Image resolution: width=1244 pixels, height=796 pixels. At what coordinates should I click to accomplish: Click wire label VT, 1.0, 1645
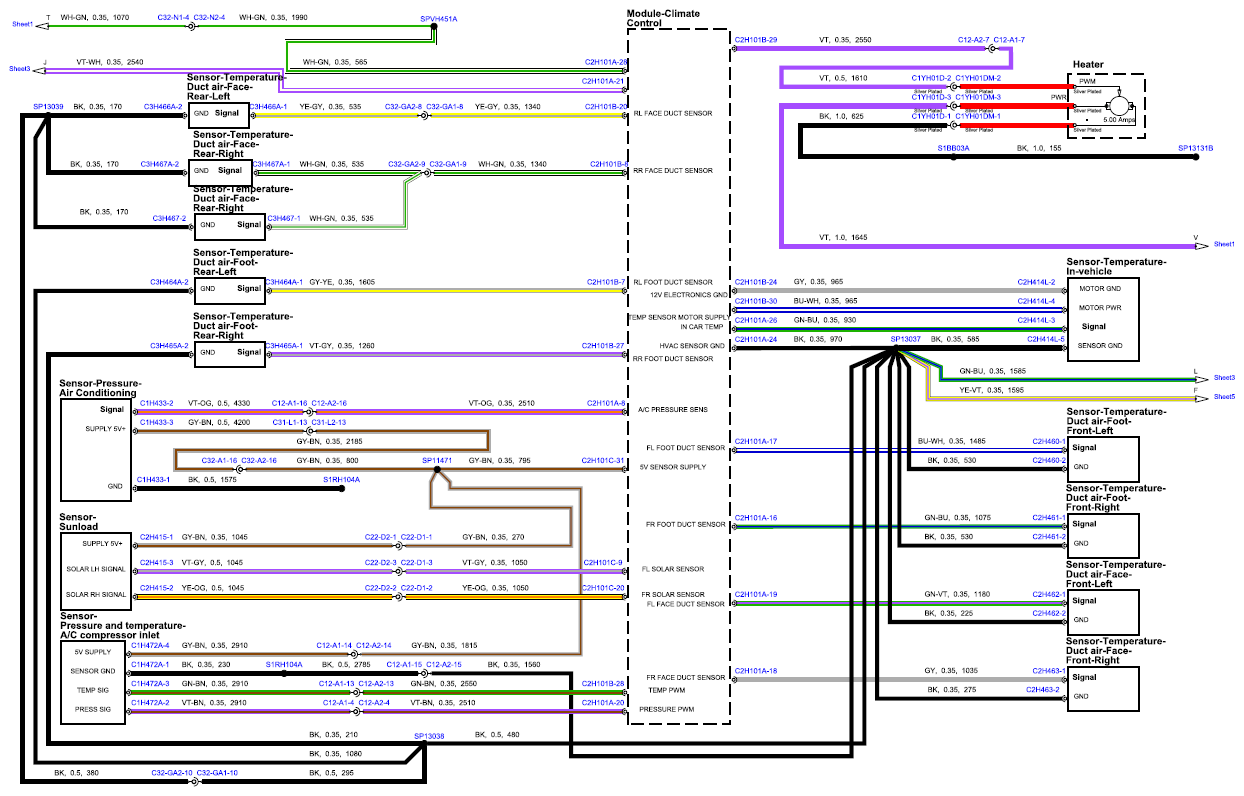tap(841, 237)
